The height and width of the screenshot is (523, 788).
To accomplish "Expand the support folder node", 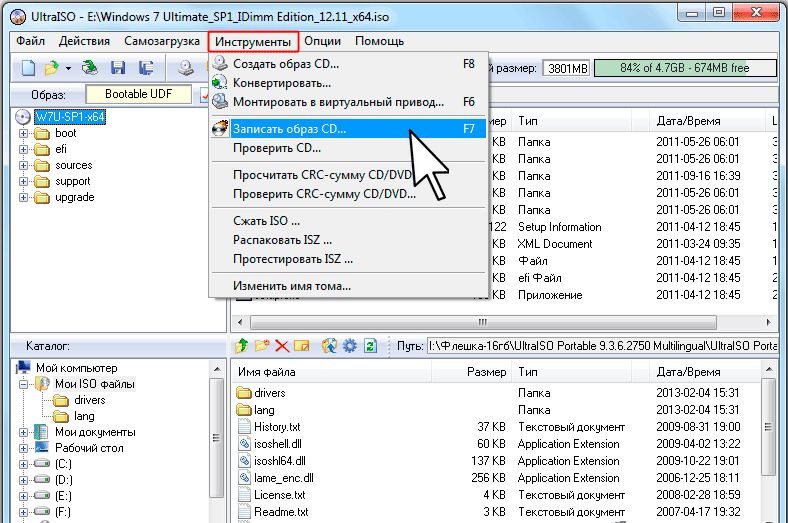I will (23, 181).
